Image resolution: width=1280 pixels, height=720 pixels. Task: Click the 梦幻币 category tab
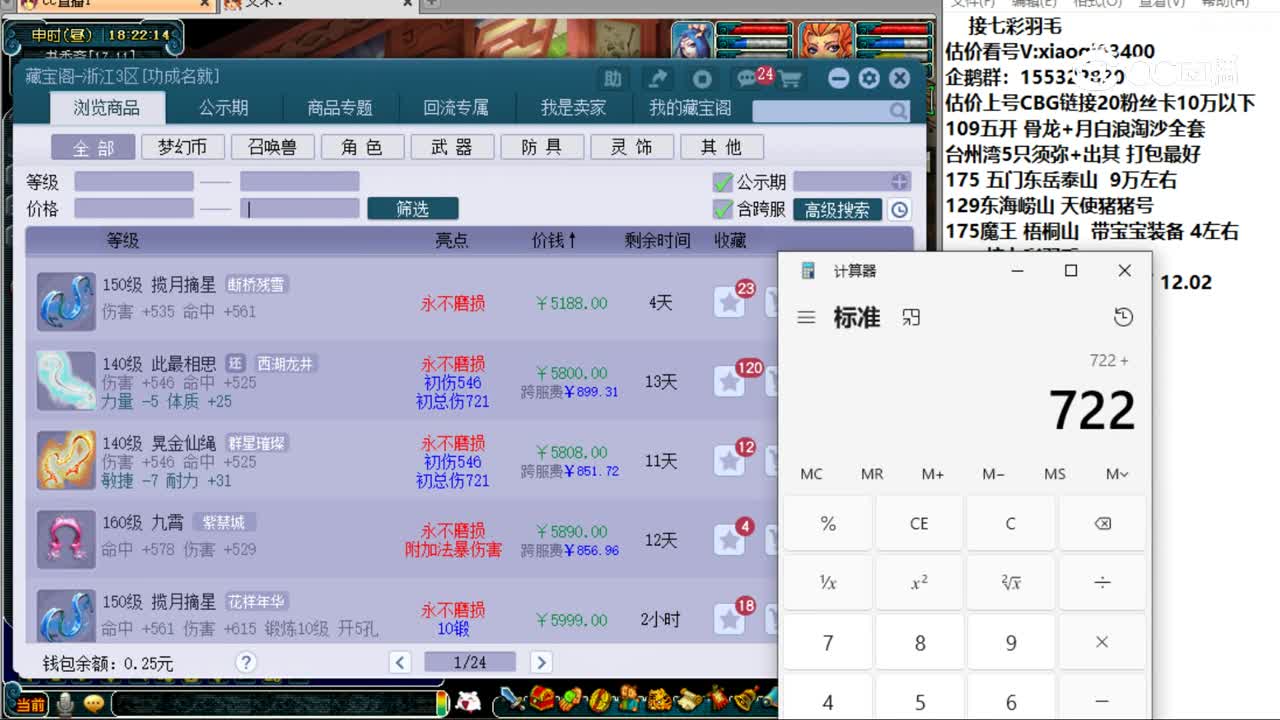pos(183,147)
